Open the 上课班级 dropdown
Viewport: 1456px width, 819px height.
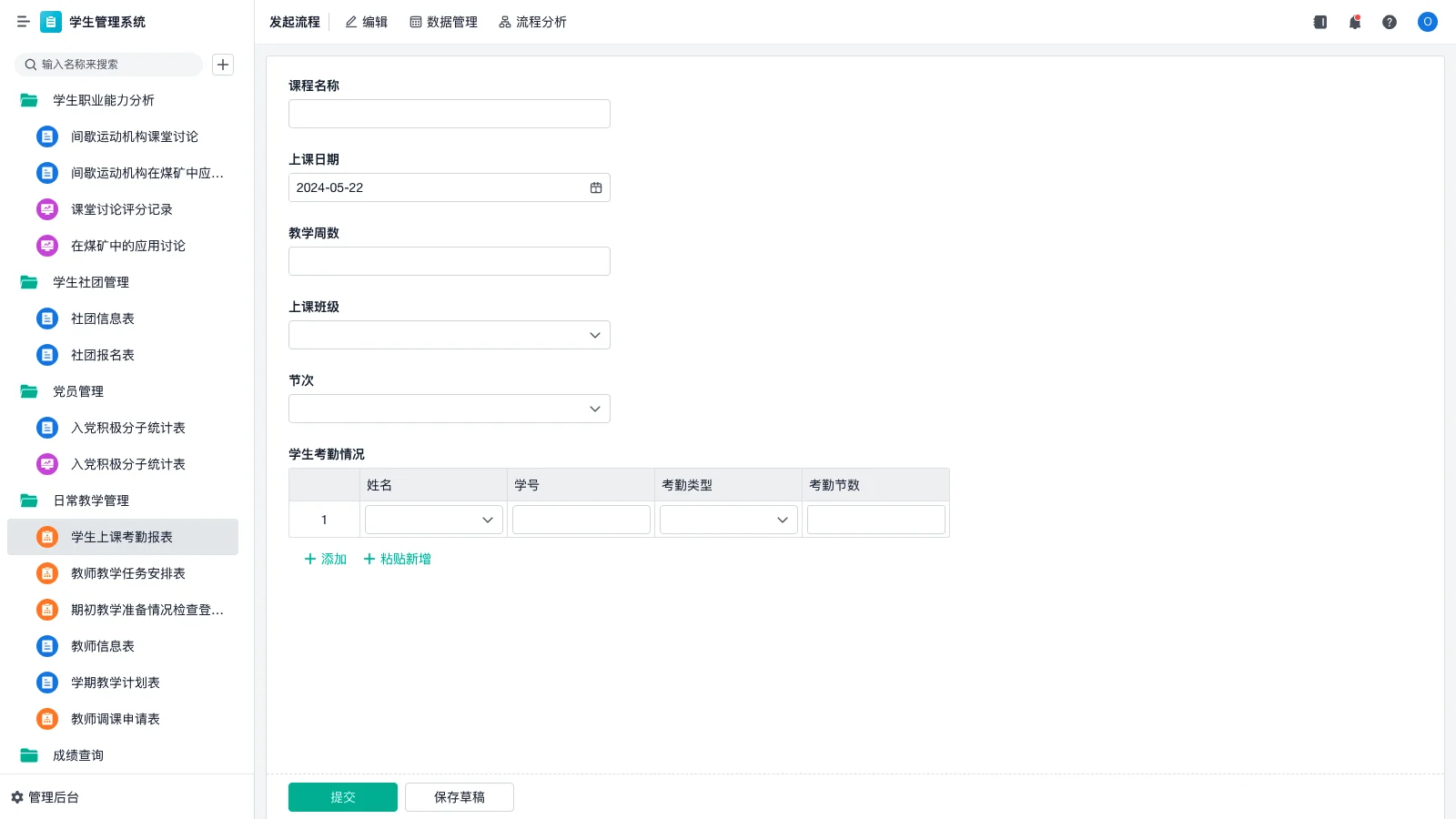[594, 335]
